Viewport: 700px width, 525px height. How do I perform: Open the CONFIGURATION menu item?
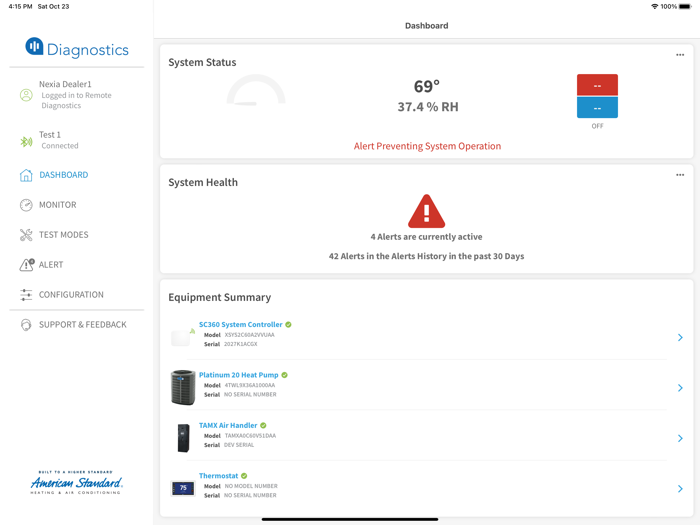pyautogui.click(x=71, y=295)
